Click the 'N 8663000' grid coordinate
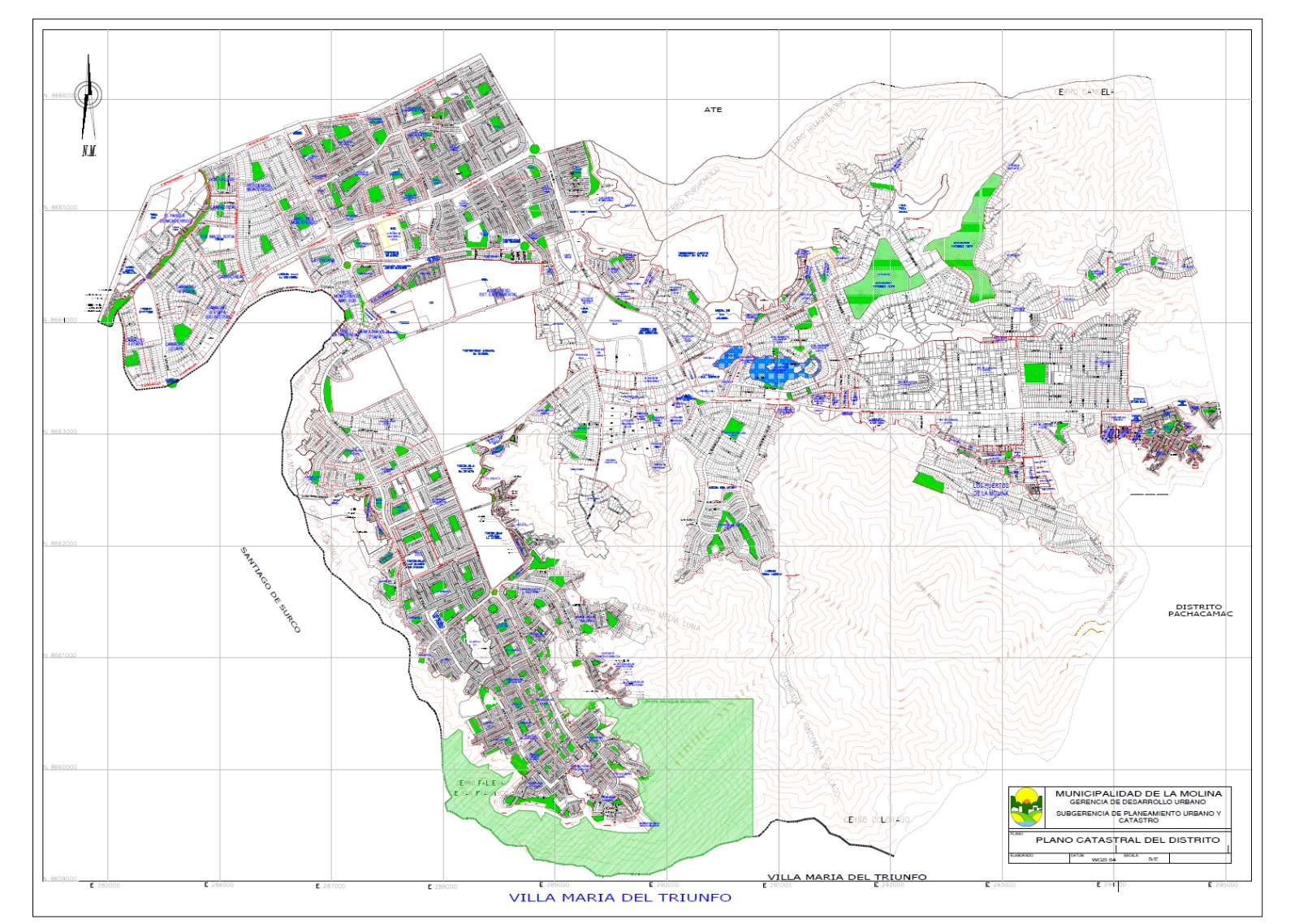Screen dimensions: 1299x924 click(x=60, y=432)
